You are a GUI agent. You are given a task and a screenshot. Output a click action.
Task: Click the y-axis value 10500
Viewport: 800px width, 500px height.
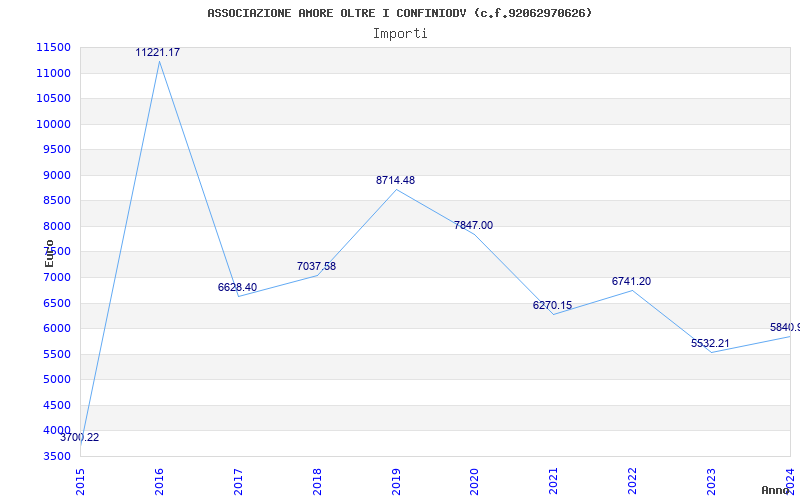point(54,98)
